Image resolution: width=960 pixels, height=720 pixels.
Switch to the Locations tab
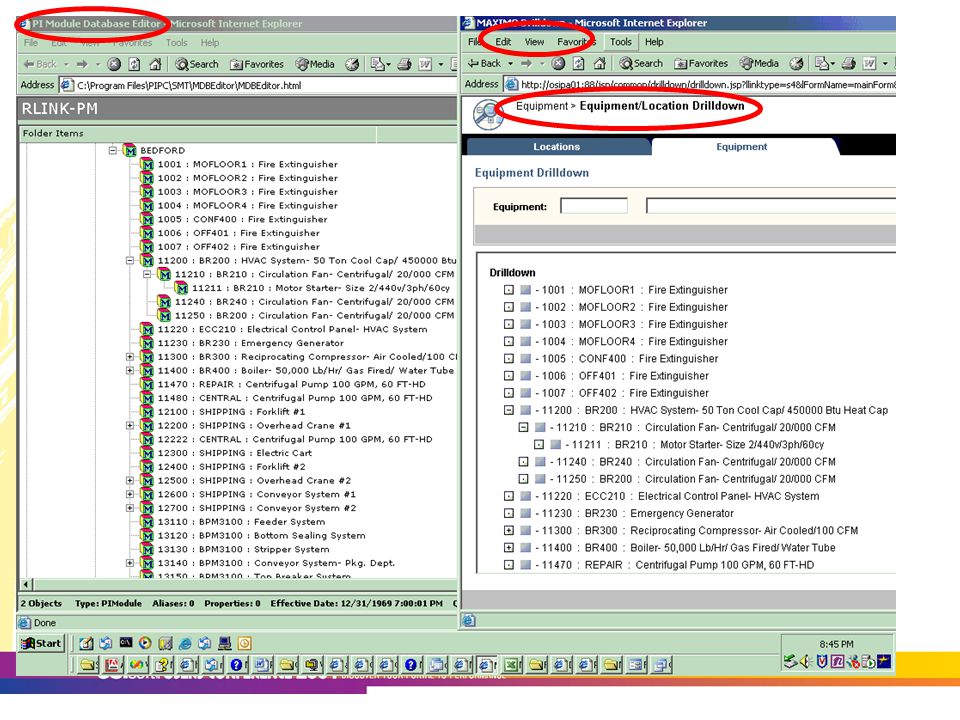[x=557, y=147]
